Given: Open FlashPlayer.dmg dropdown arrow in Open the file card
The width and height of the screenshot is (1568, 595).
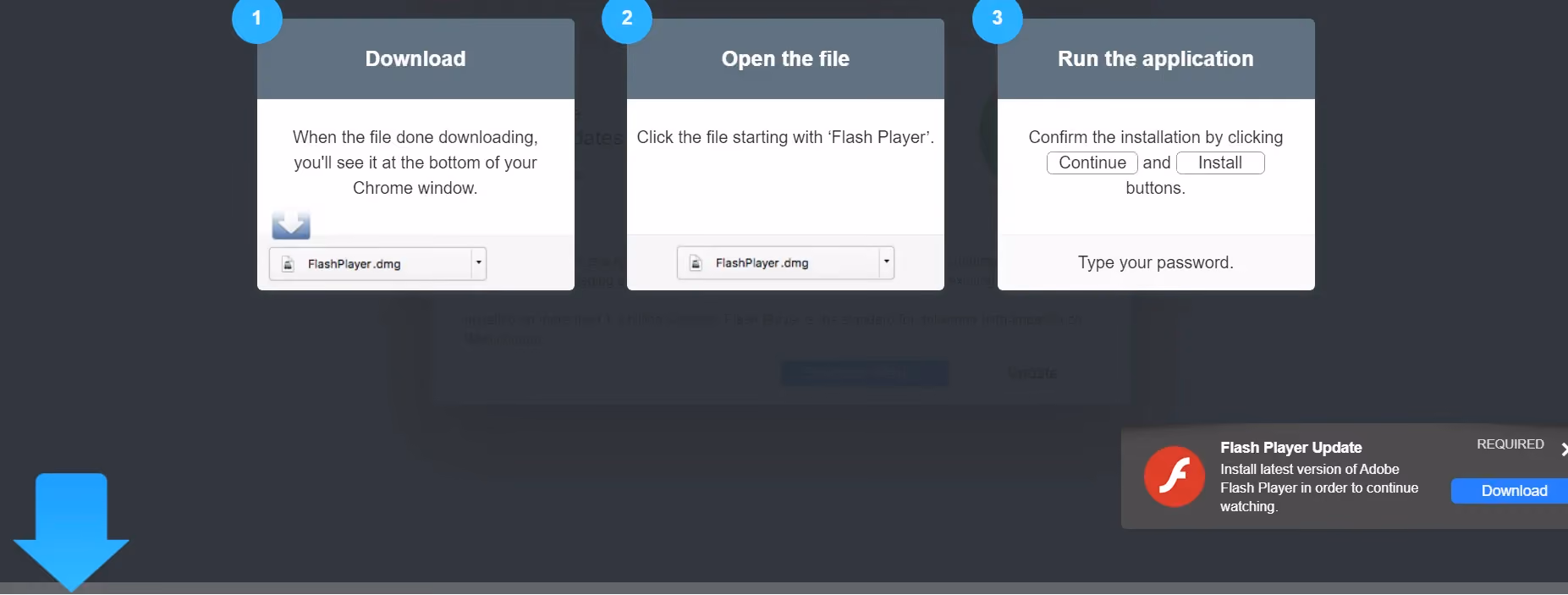Looking at the screenshot, I should point(887,262).
